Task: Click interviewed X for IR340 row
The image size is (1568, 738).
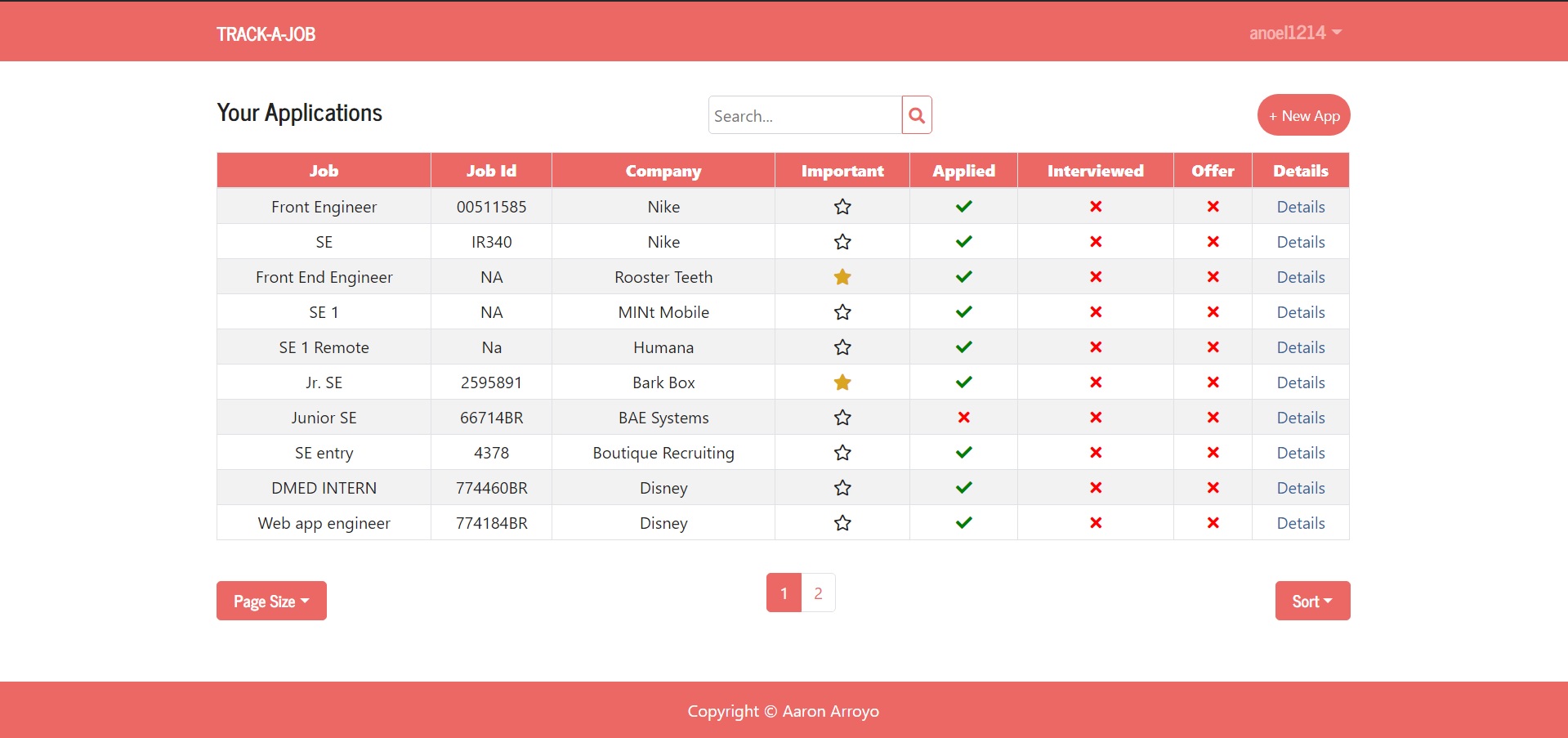Action: click(1096, 242)
